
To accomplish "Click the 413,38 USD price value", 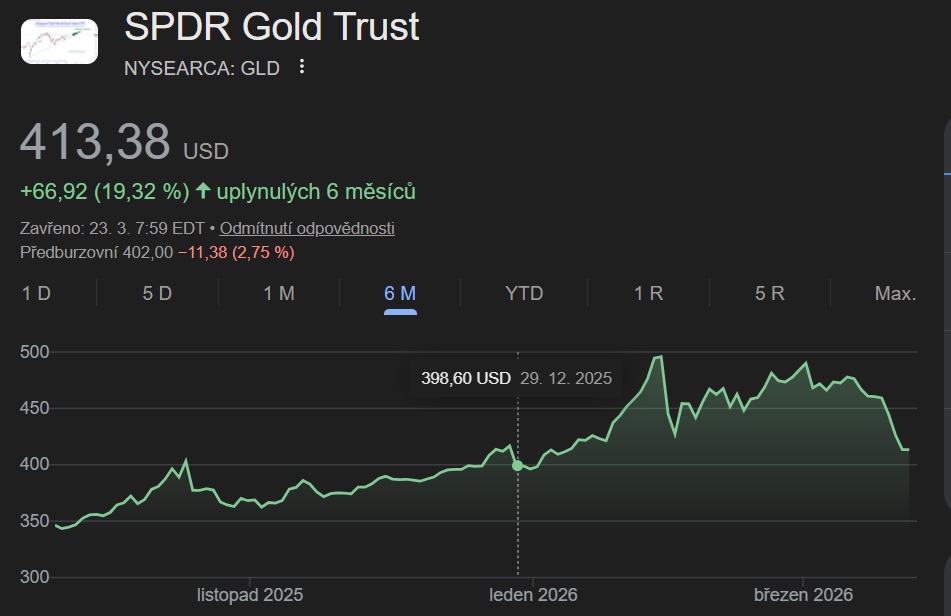I will (x=96, y=142).
